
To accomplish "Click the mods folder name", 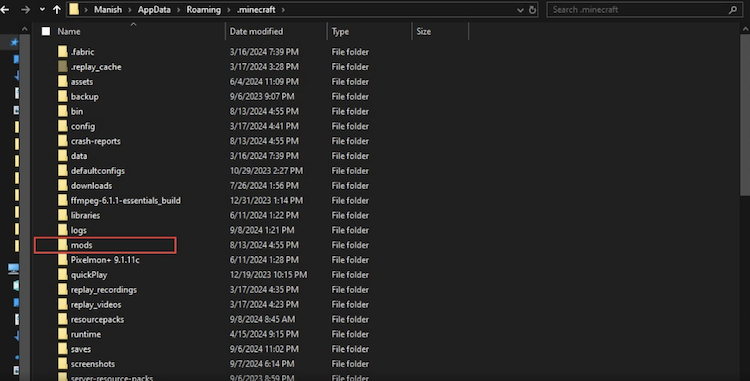I will click(x=81, y=245).
